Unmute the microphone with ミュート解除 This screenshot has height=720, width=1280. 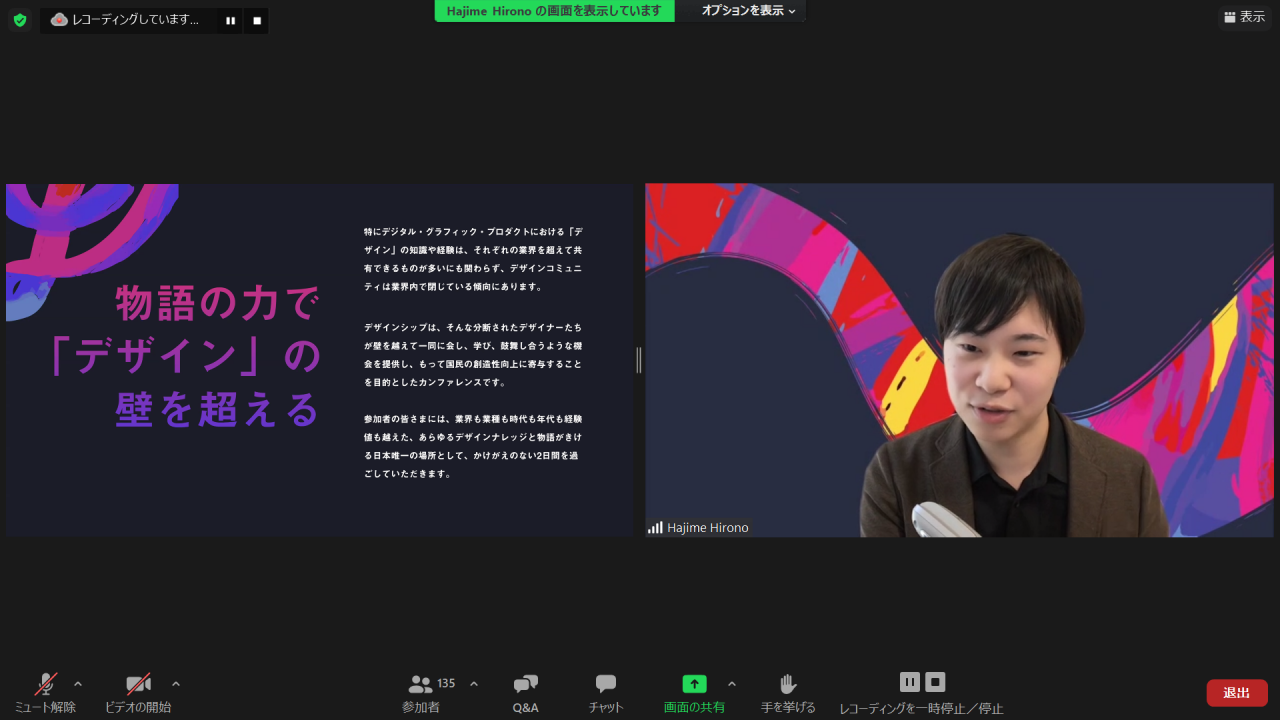pyautogui.click(x=45, y=693)
